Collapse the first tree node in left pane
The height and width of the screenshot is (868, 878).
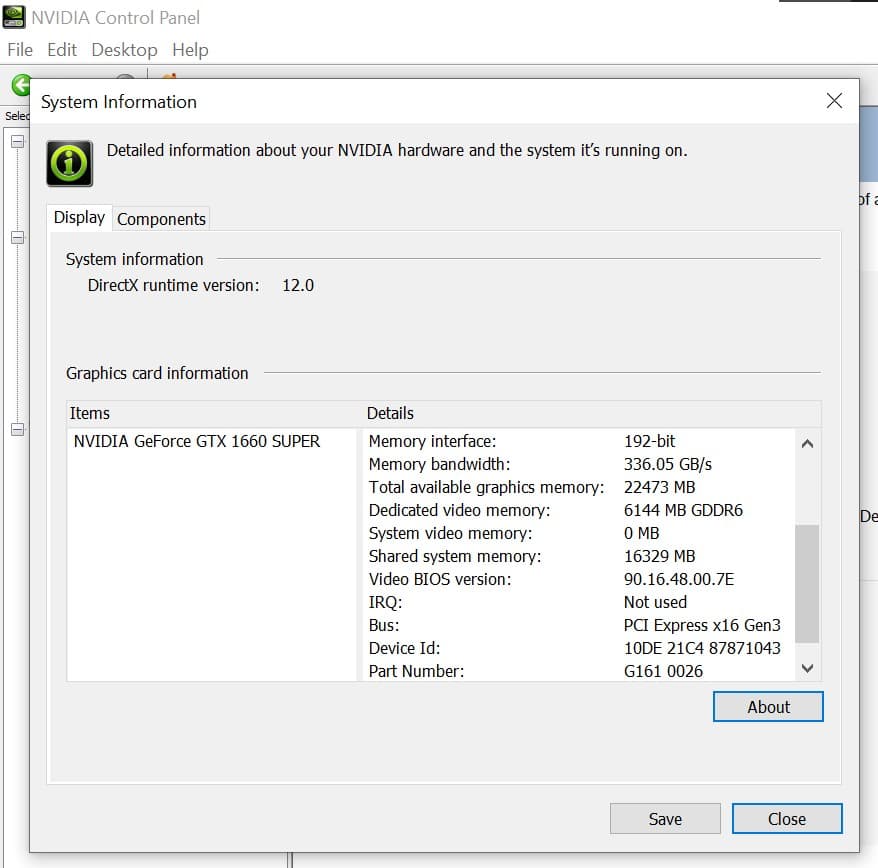(x=17, y=142)
